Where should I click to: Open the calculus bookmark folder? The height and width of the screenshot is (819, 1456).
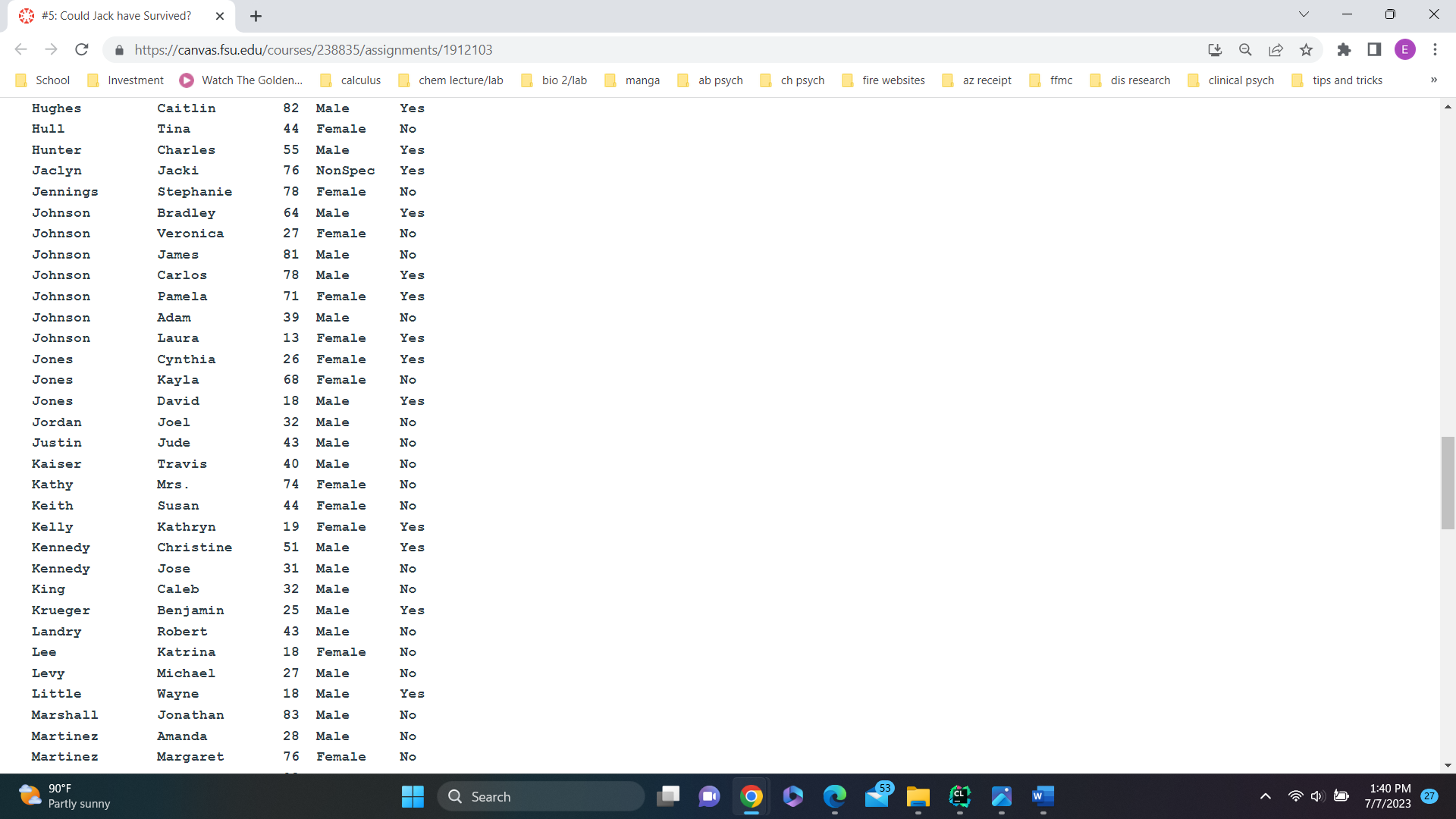351,80
